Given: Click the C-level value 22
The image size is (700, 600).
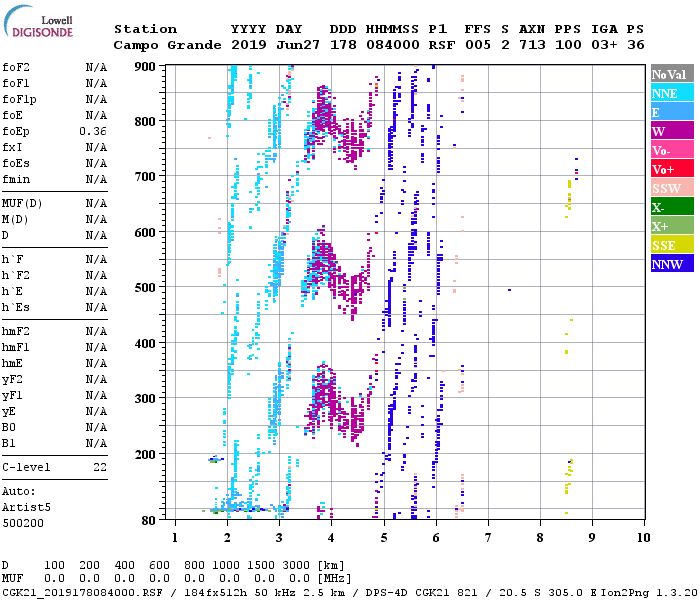Looking at the screenshot, I should tap(100, 467).
